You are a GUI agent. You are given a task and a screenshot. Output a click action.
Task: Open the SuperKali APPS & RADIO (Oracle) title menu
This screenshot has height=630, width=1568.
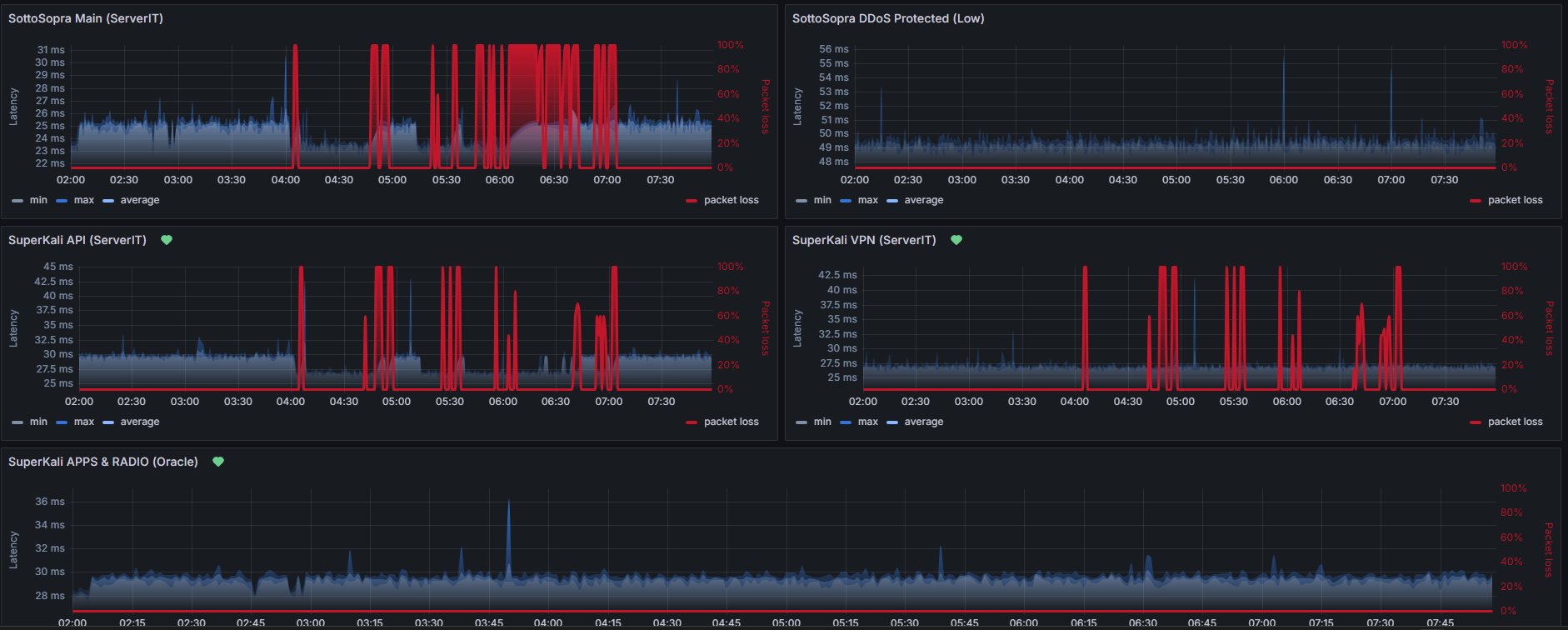(x=103, y=462)
